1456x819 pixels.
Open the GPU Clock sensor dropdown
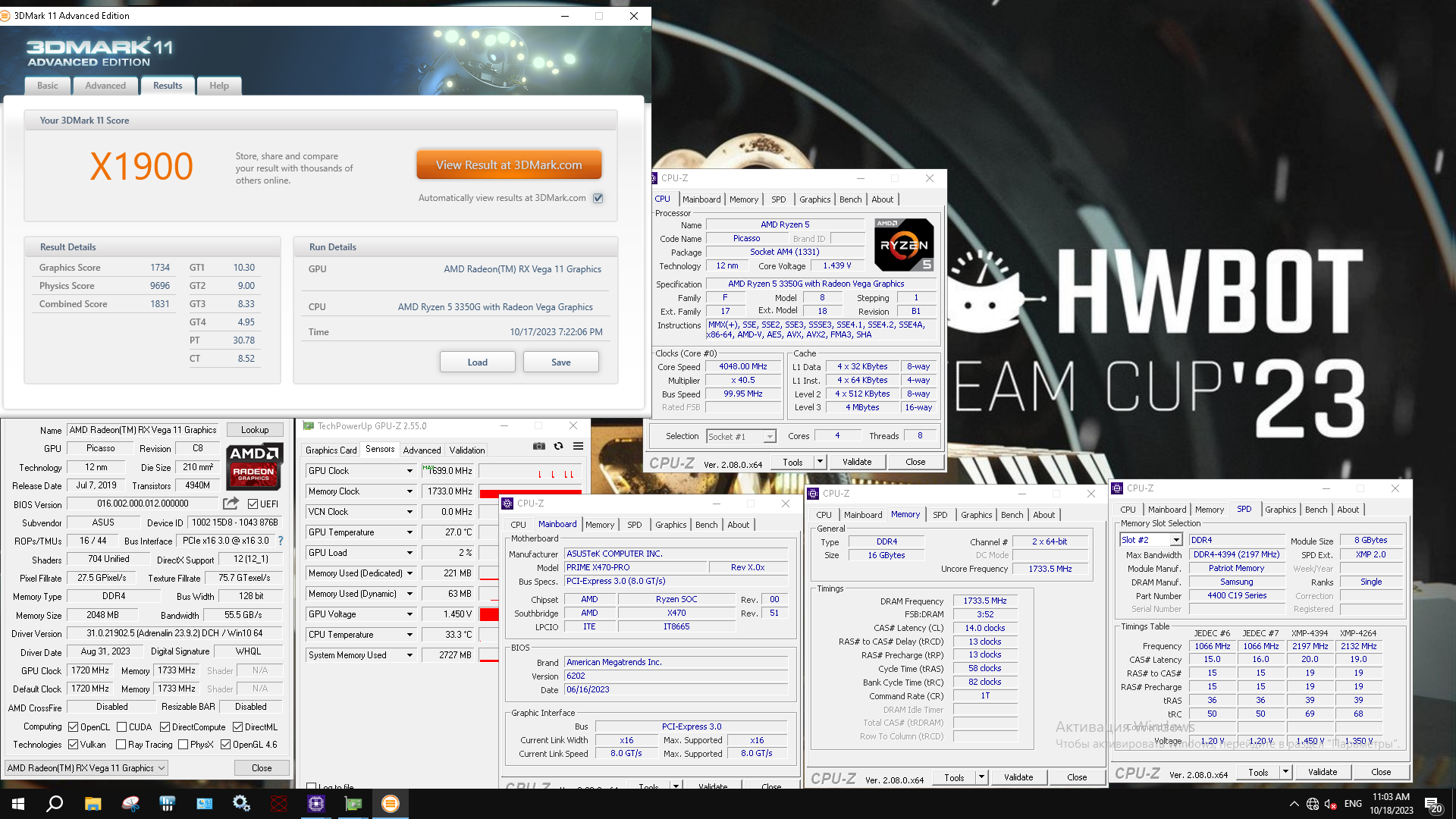(409, 471)
